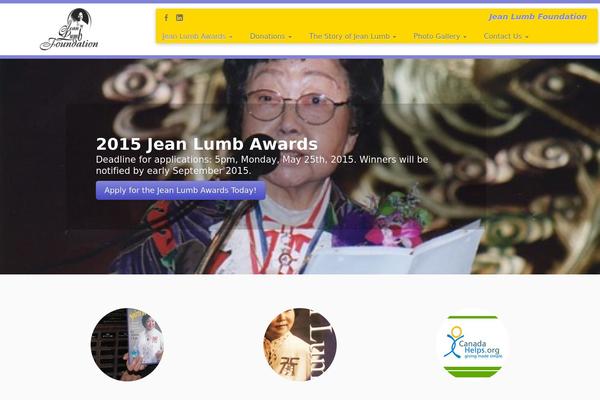Open the magazine cover circular thumbnail
The width and height of the screenshot is (600, 400).
(x=127, y=344)
